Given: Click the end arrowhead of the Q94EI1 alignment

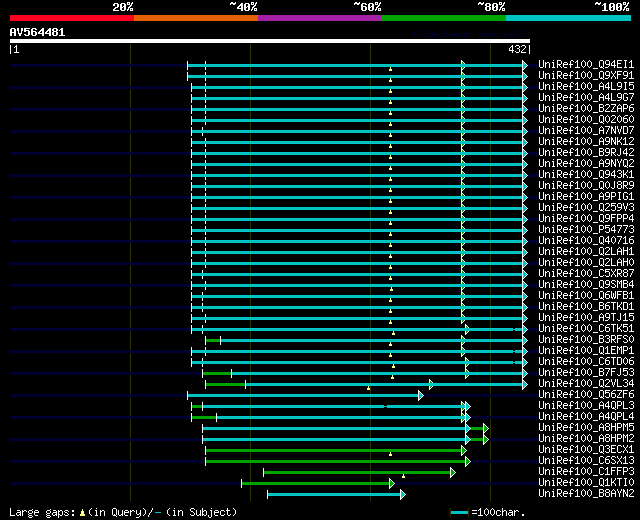Looking at the screenshot, I should (x=525, y=65).
